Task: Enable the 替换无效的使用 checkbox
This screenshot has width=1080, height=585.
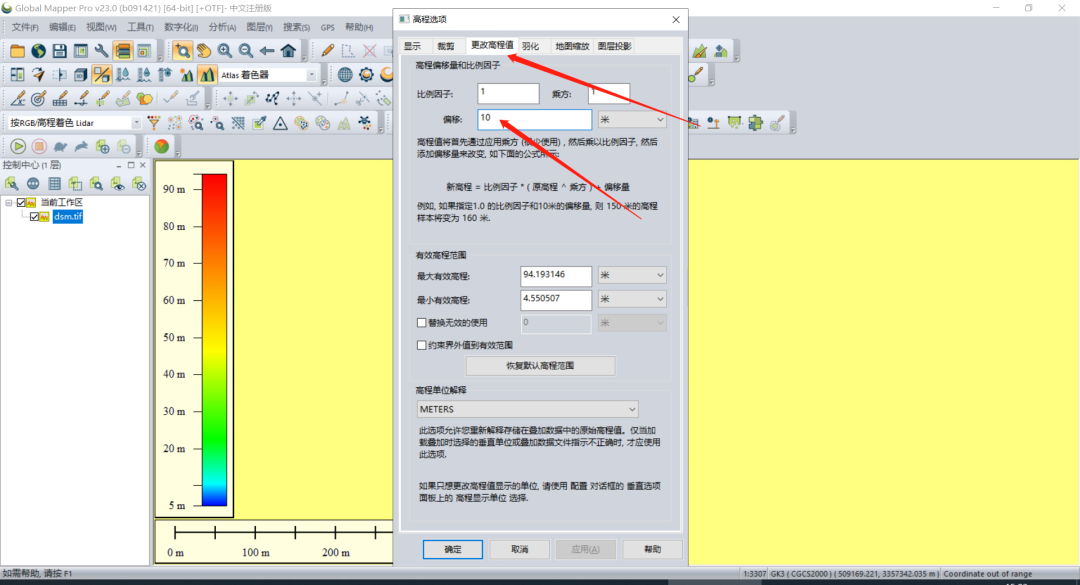Action: (422, 322)
